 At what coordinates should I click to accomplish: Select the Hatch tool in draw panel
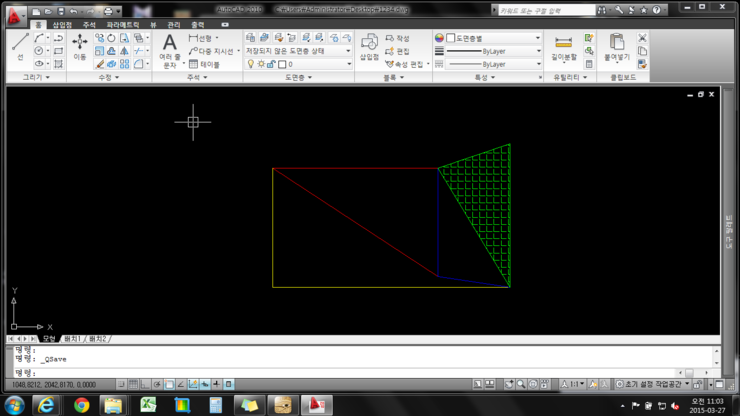[59, 63]
